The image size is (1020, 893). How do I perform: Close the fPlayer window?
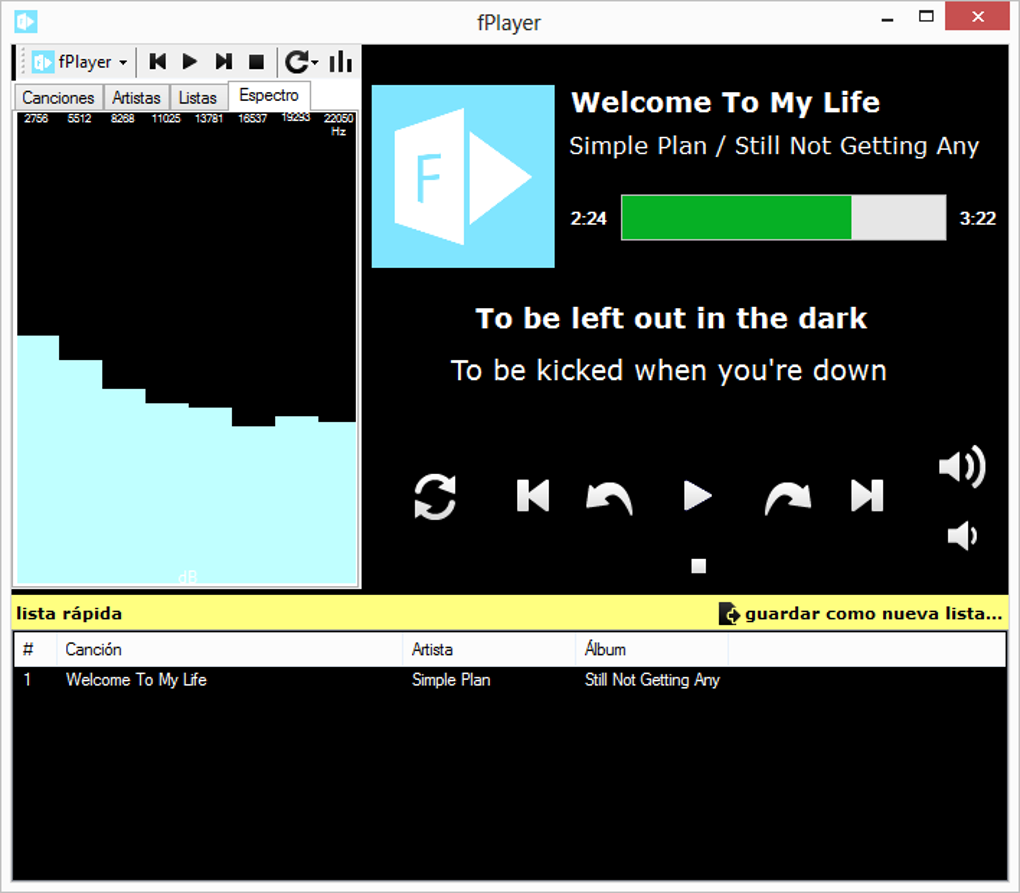(978, 16)
